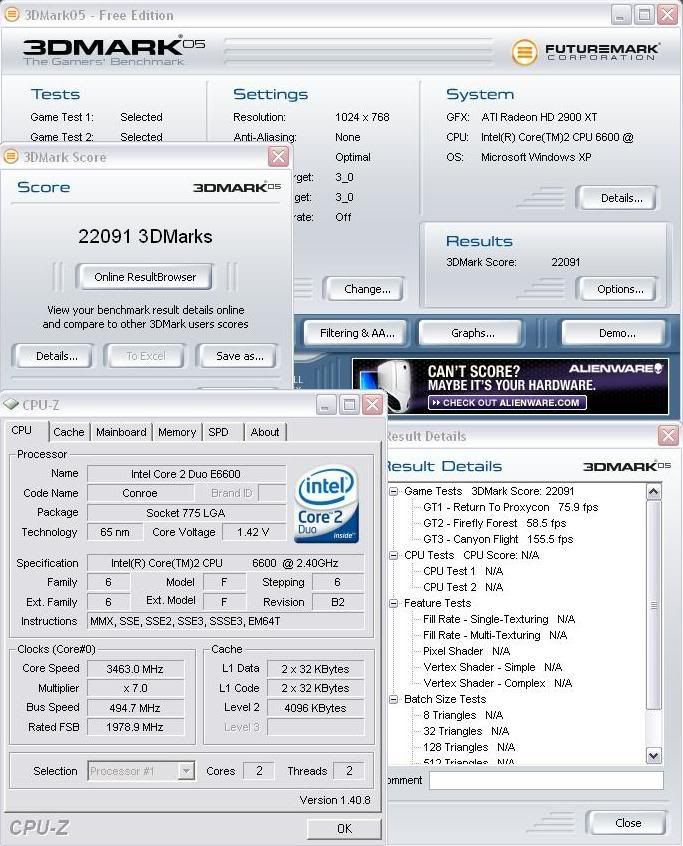Select the CPU Test 2 row

coord(463,587)
